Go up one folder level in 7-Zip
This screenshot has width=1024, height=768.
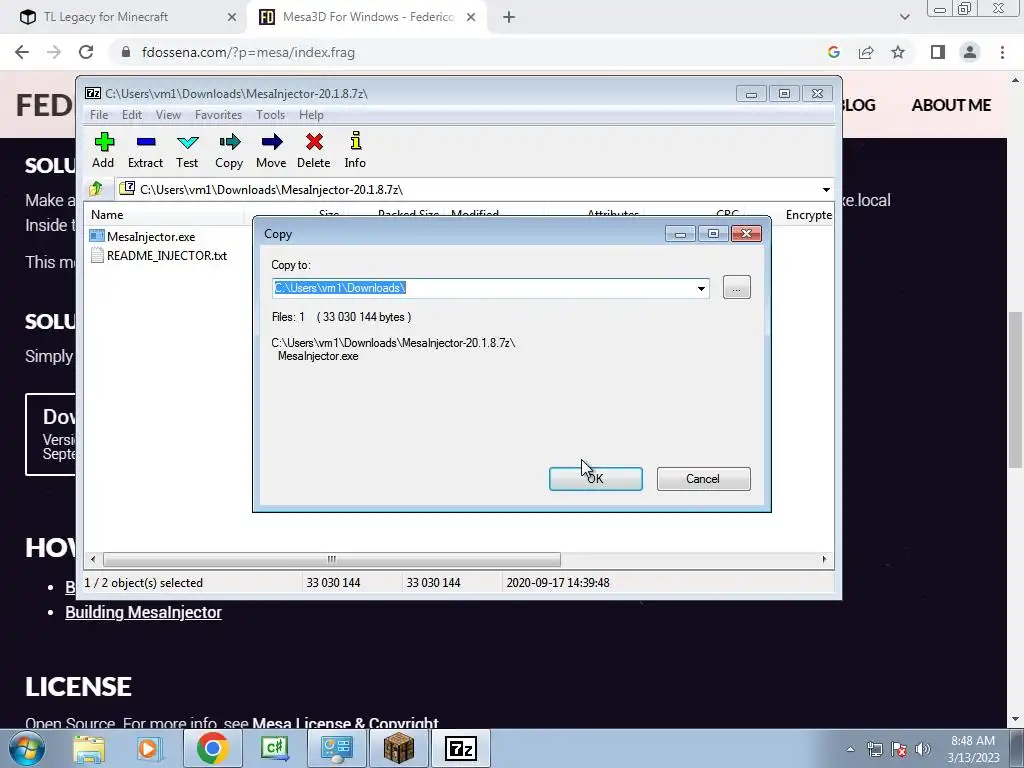click(96, 189)
